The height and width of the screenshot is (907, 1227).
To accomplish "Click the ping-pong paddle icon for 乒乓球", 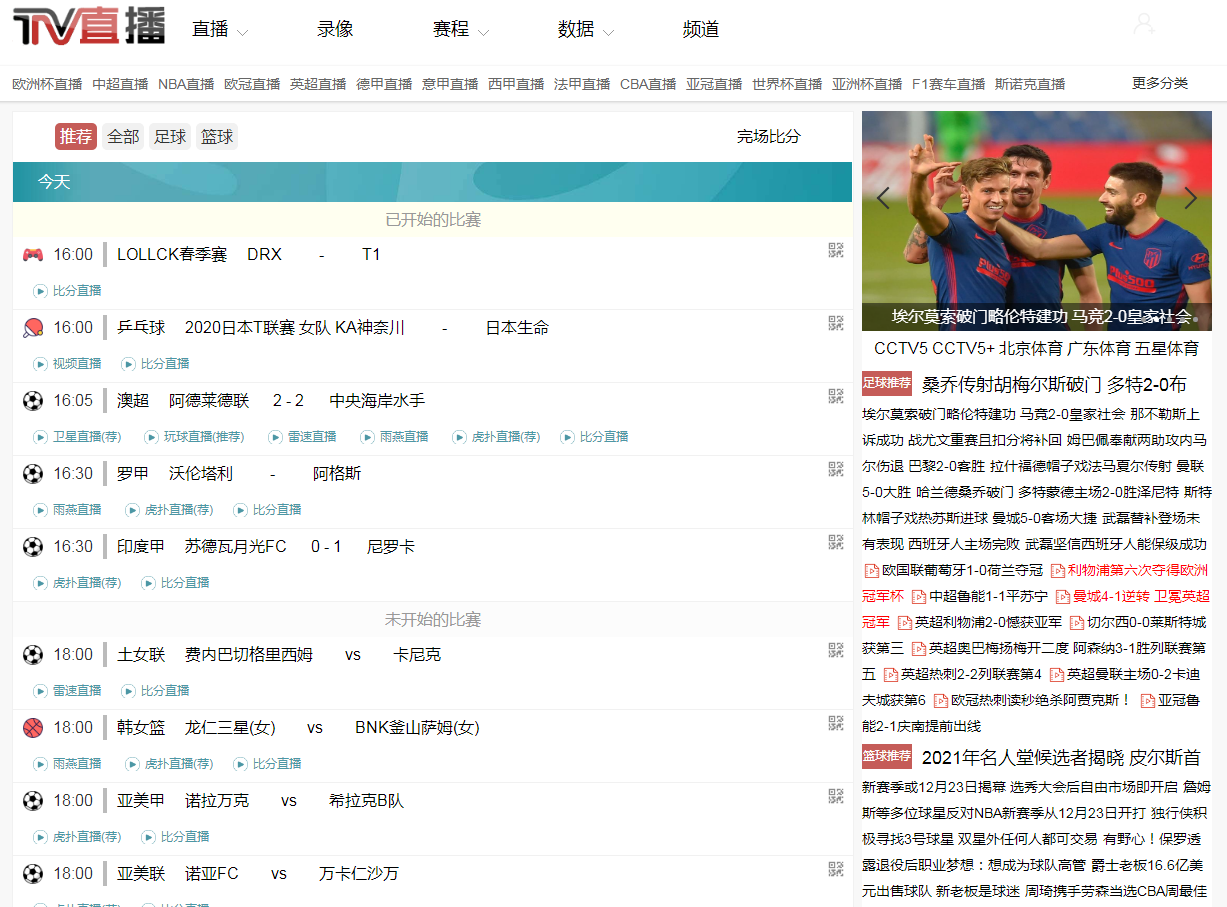I will pos(33,328).
